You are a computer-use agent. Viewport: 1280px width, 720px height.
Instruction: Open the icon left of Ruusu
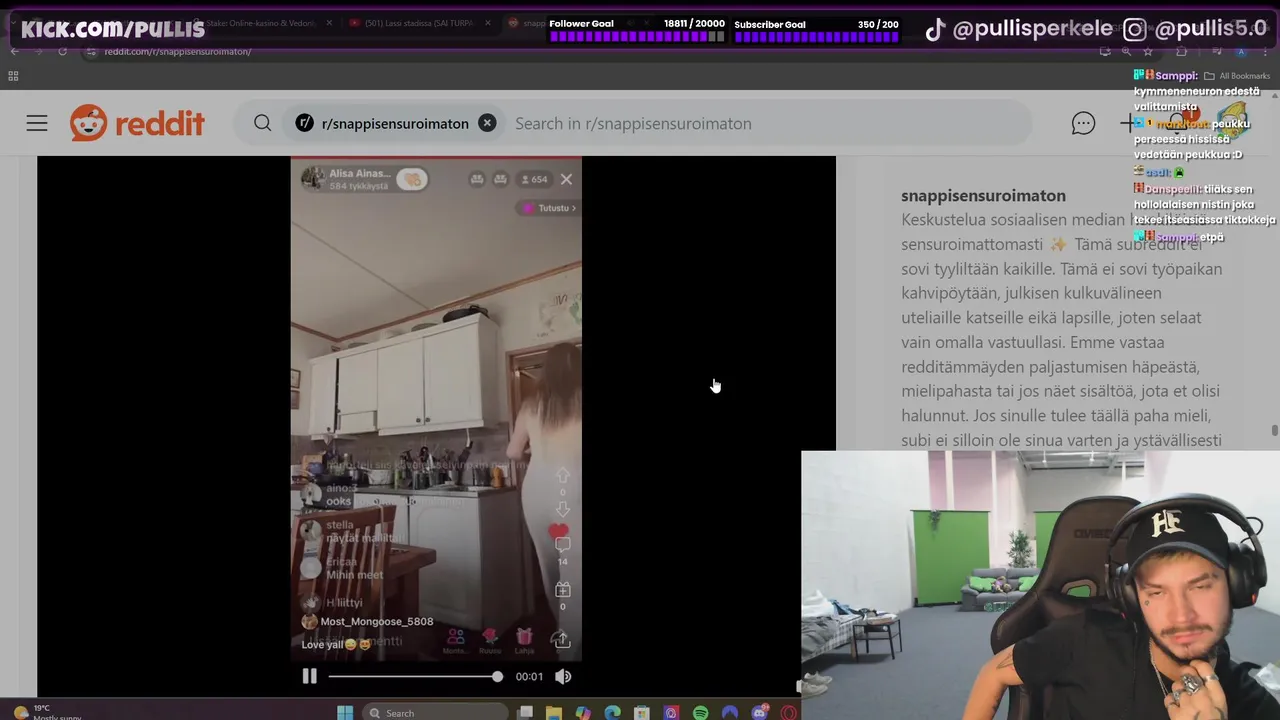tap(455, 640)
